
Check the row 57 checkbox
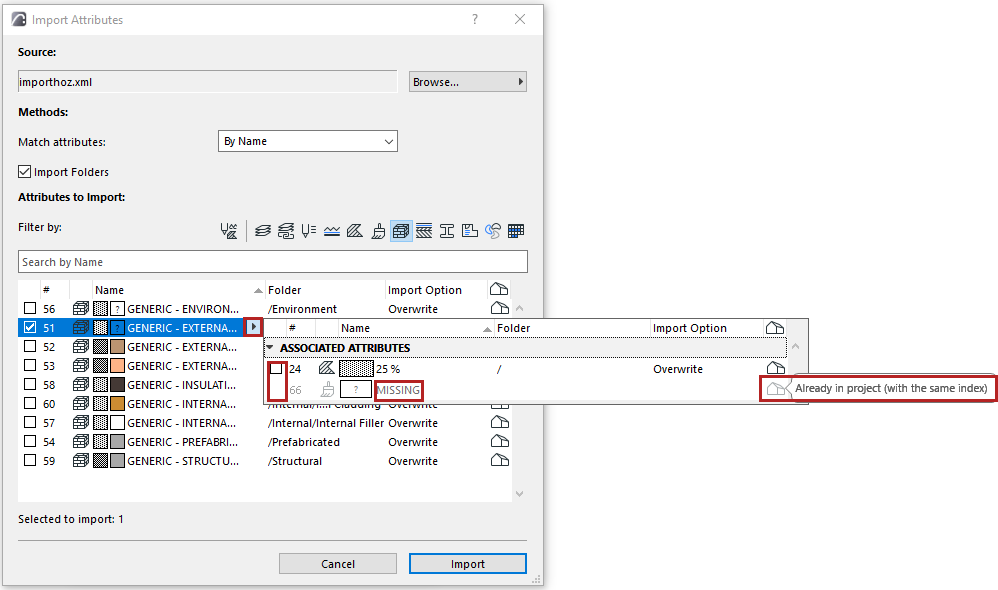point(30,422)
